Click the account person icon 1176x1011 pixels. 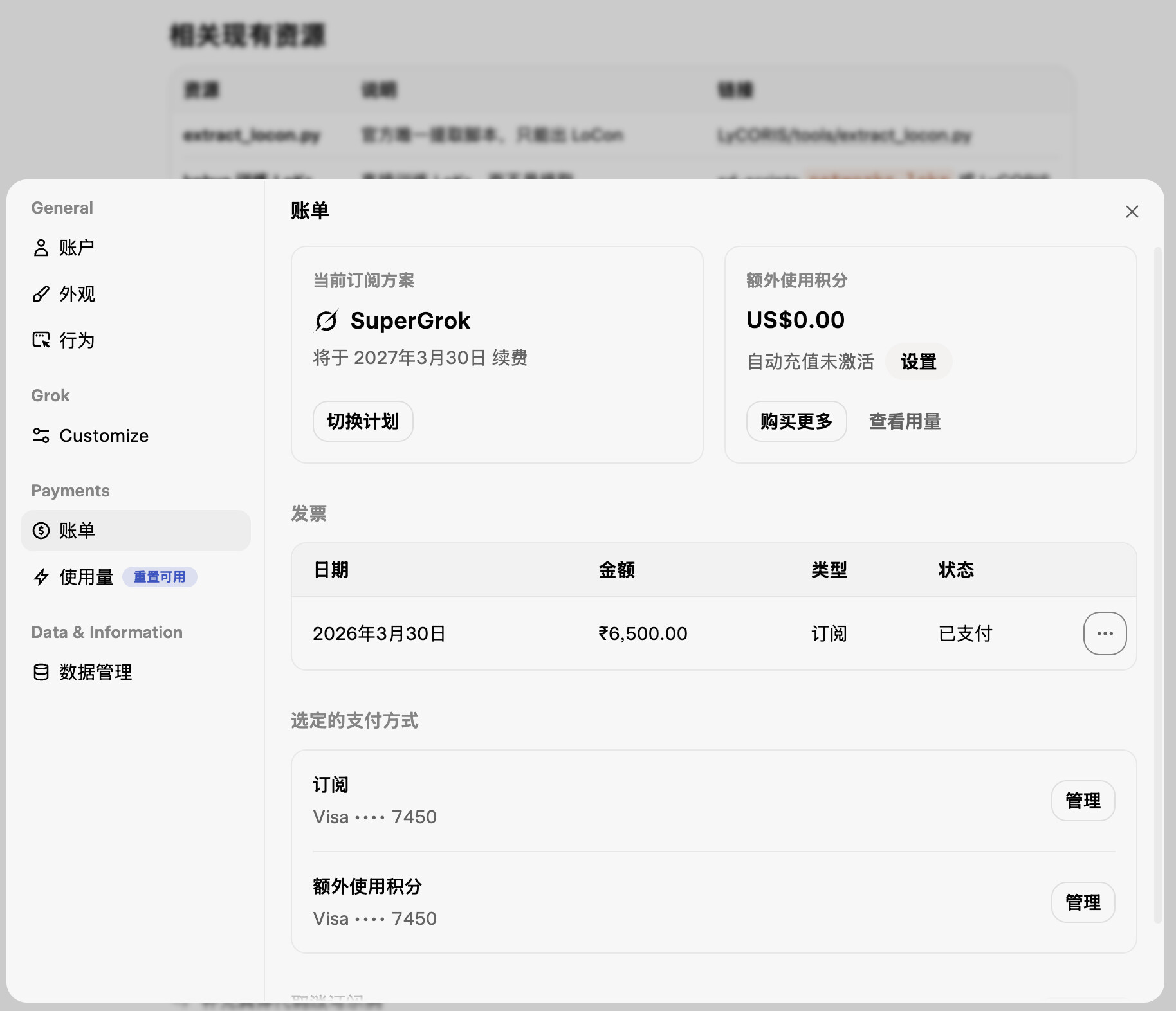41,248
